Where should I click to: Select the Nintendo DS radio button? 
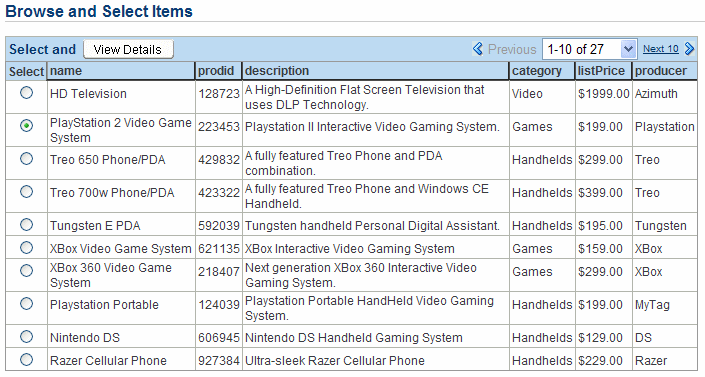tap(27, 337)
